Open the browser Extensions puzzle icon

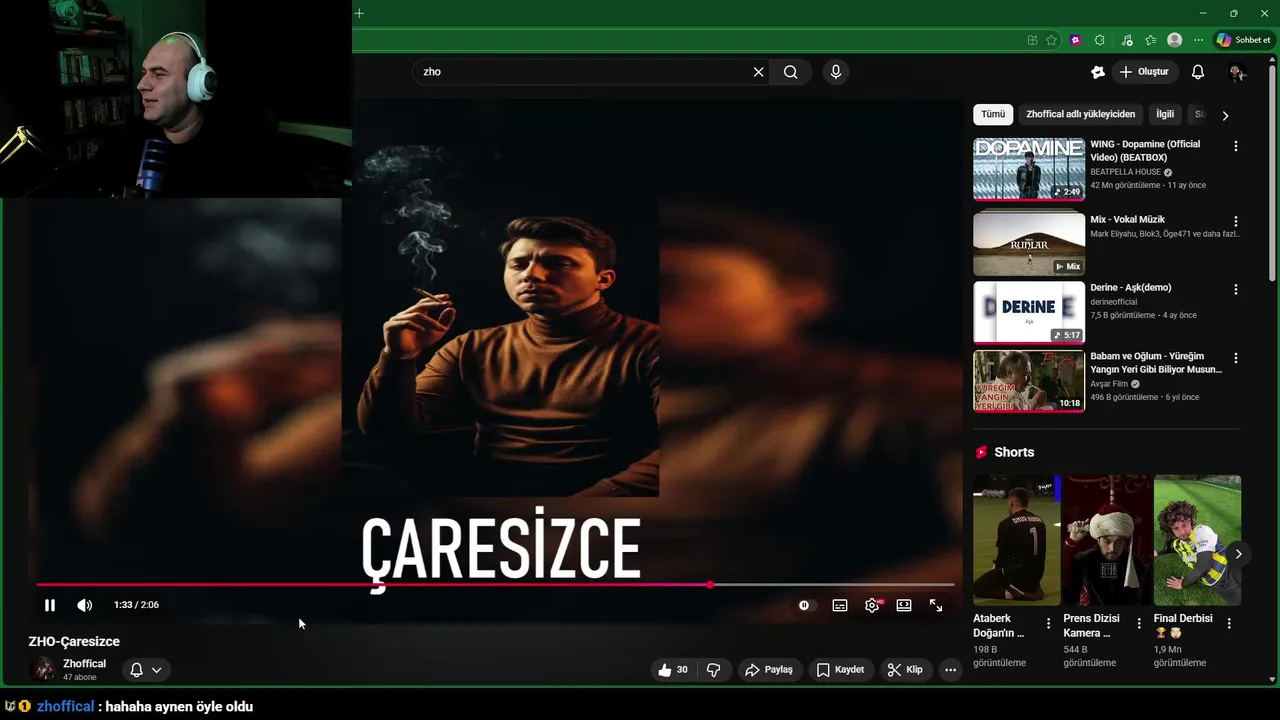pos(1100,40)
